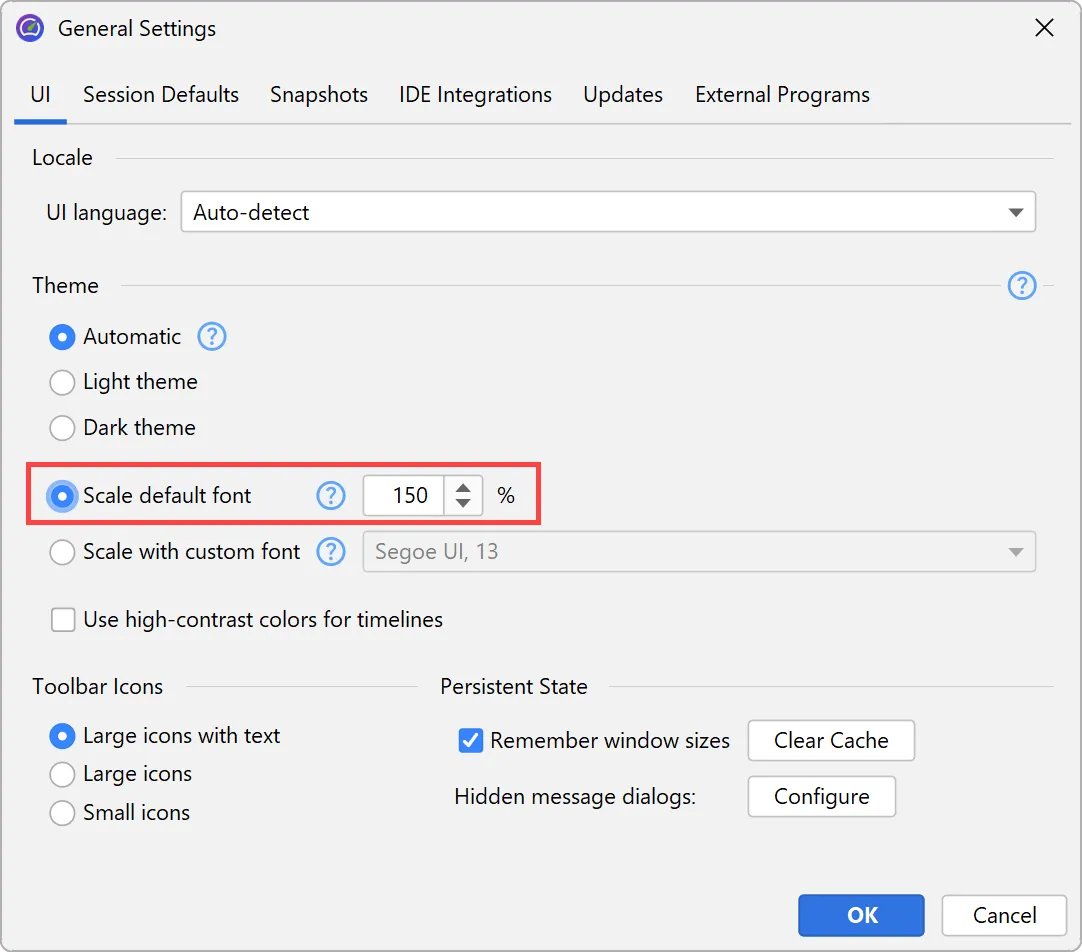
Task: Decrease font scale with down arrow
Action: pyautogui.click(x=463, y=504)
